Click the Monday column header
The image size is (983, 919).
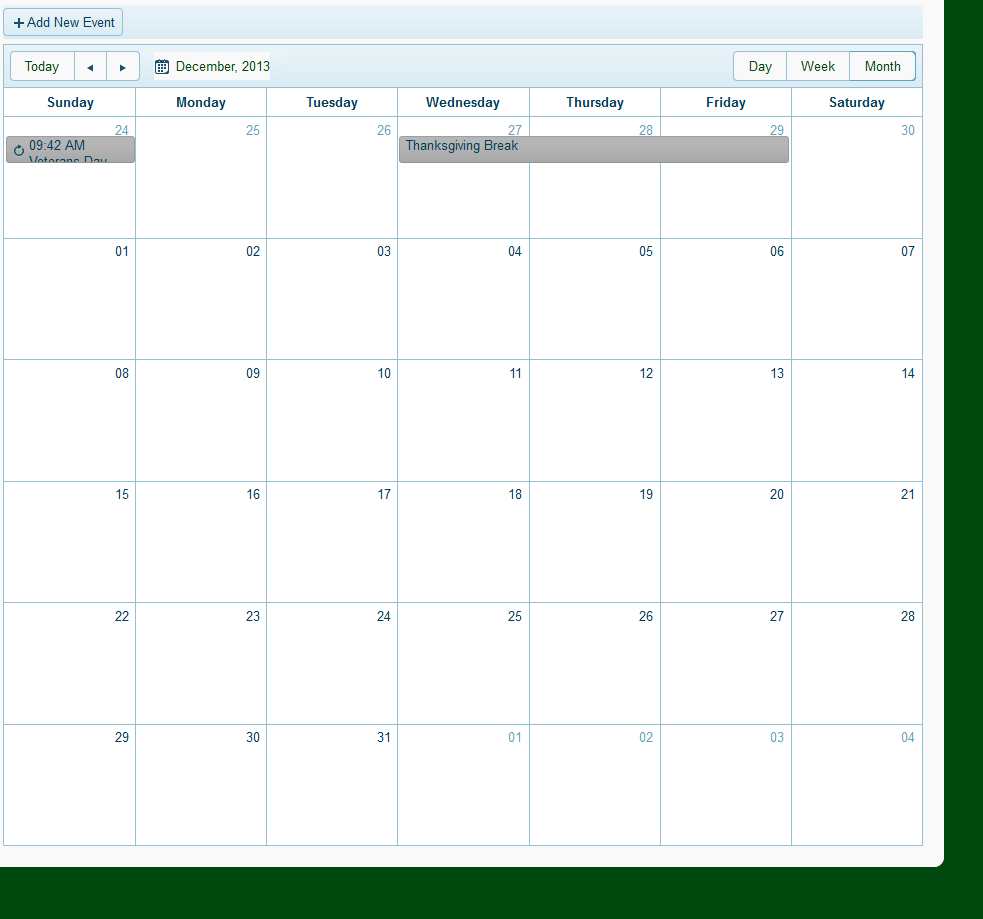pyautogui.click(x=201, y=103)
